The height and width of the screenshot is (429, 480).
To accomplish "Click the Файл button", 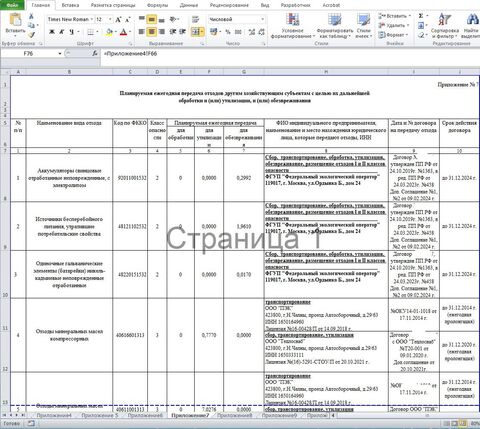I will 12,5.
